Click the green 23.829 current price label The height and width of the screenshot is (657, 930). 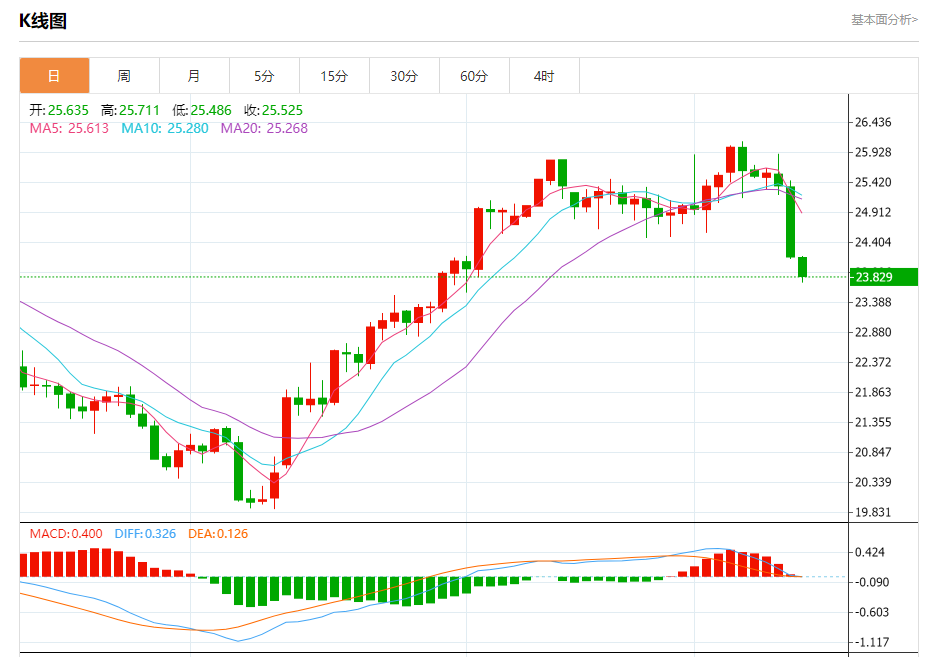(x=884, y=277)
